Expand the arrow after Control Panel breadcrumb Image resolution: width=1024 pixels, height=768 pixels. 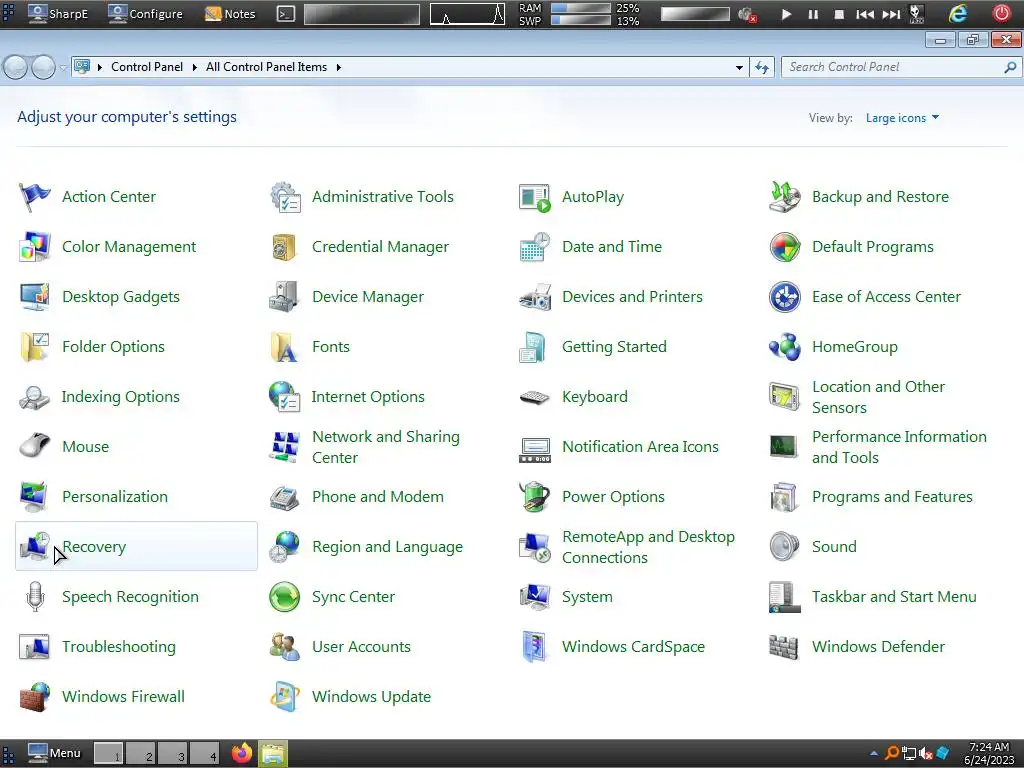tap(195, 67)
